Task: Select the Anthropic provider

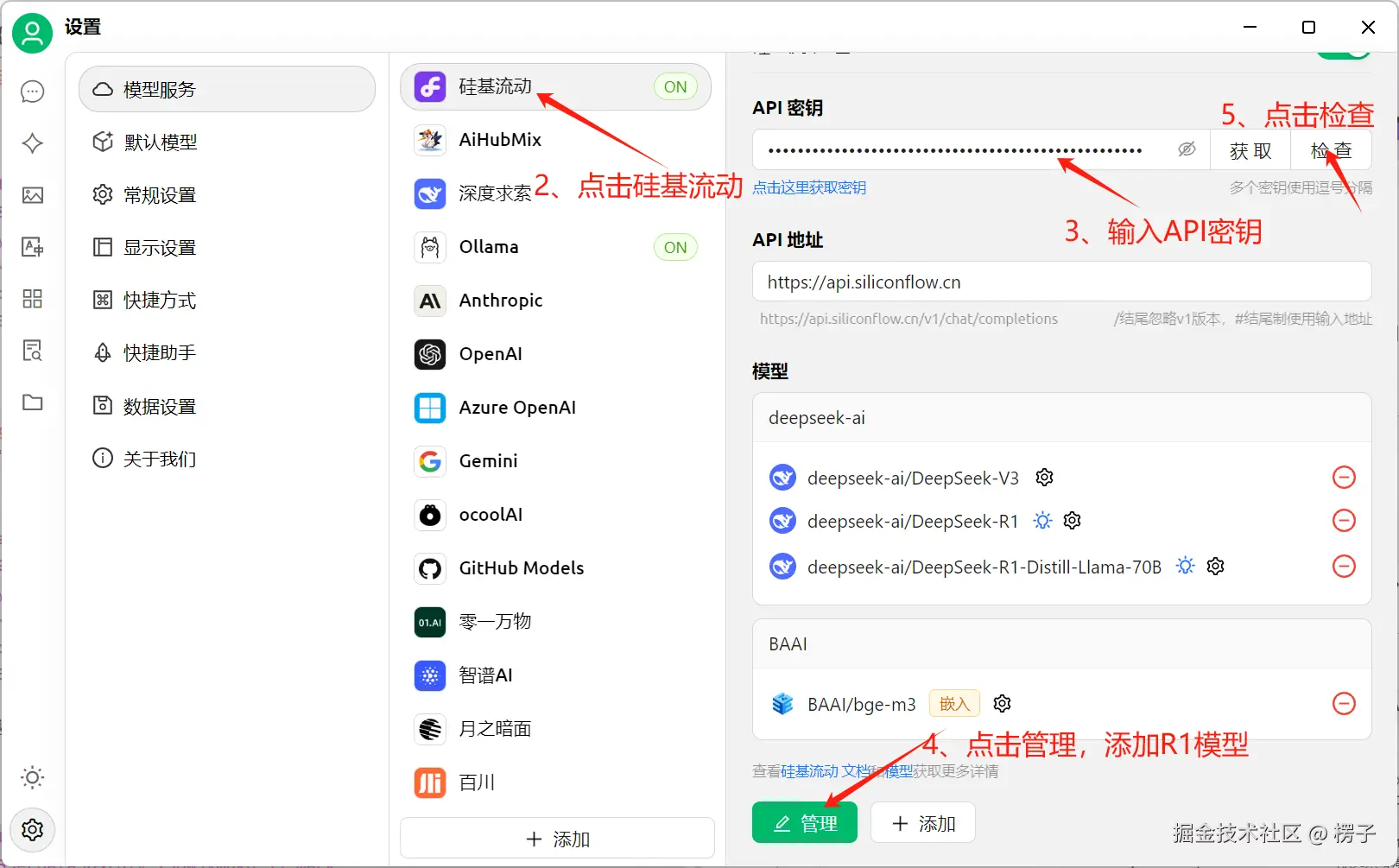Action: point(556,301)
